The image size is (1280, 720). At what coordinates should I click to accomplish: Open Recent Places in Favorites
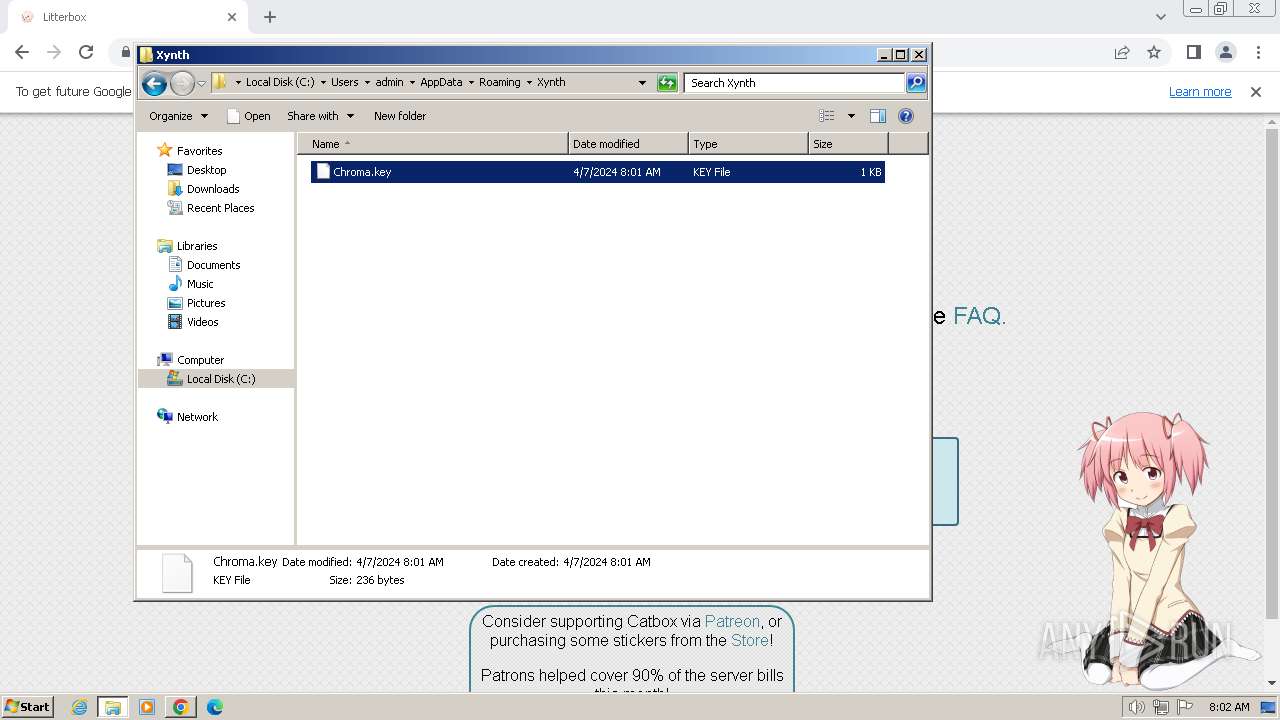point(220,208)
